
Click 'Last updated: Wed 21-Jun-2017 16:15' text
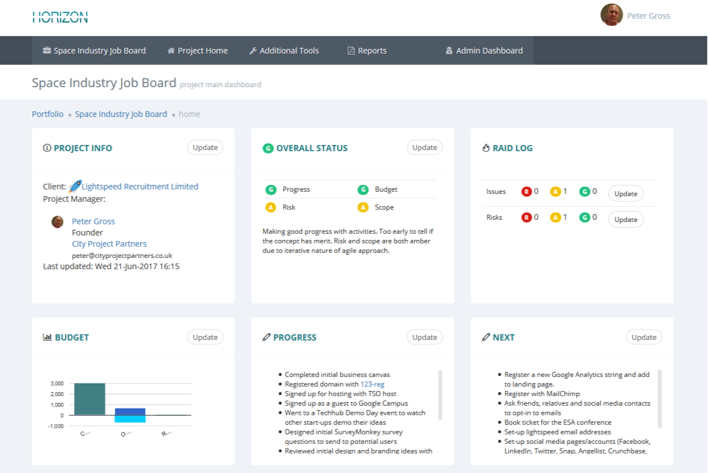[x=111, y=266]
